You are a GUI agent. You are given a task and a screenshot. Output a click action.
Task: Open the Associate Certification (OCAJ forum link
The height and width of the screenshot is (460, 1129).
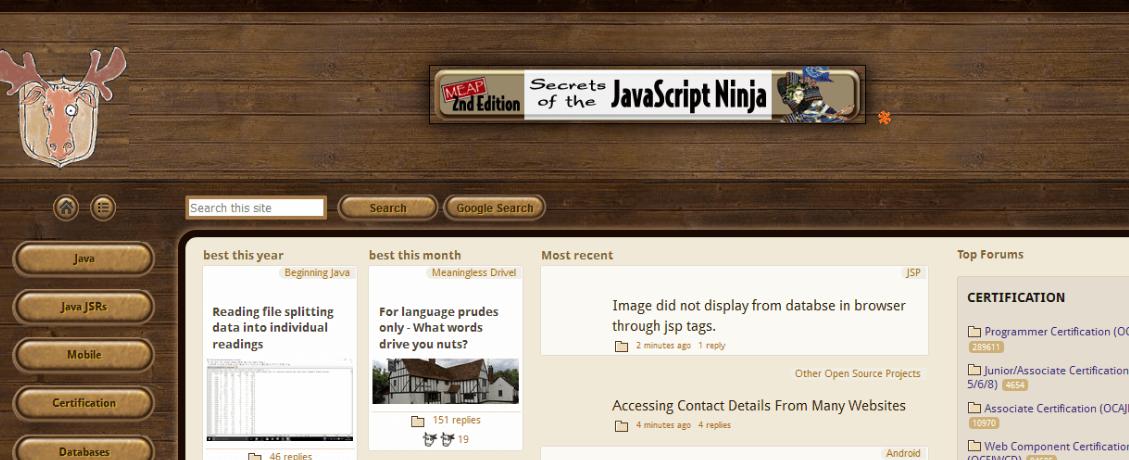pos(1056,408)
